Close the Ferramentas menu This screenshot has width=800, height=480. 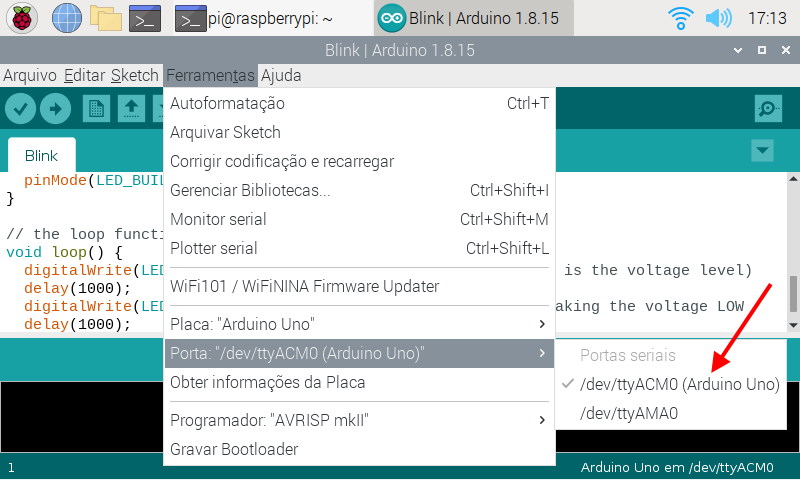210,75
